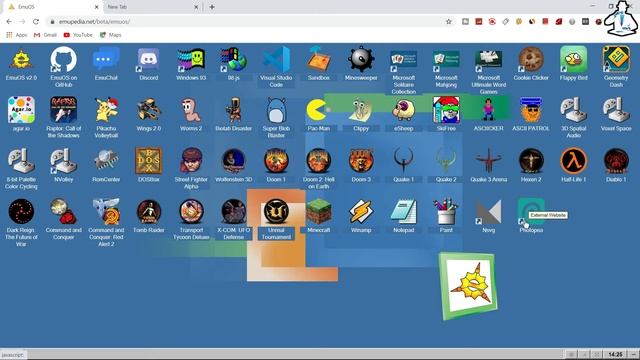This screenshot has width=640, height=360.
Task: Launch Street Fighter Alpha icon
Action: (191, 161)
